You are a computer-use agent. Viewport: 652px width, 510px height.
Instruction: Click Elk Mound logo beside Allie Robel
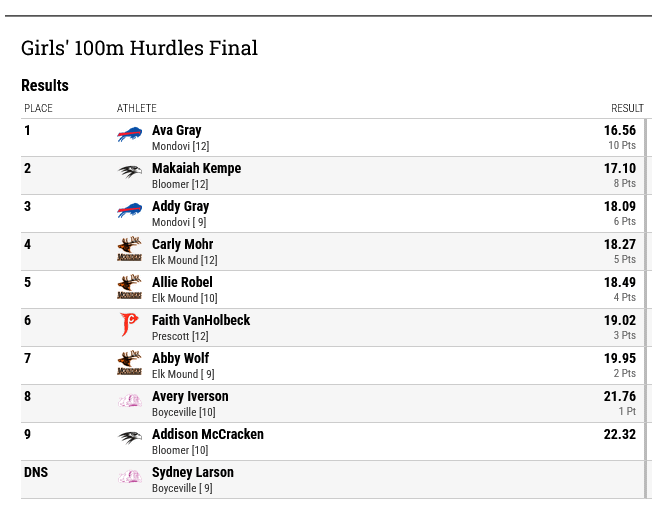click(129, 286)
